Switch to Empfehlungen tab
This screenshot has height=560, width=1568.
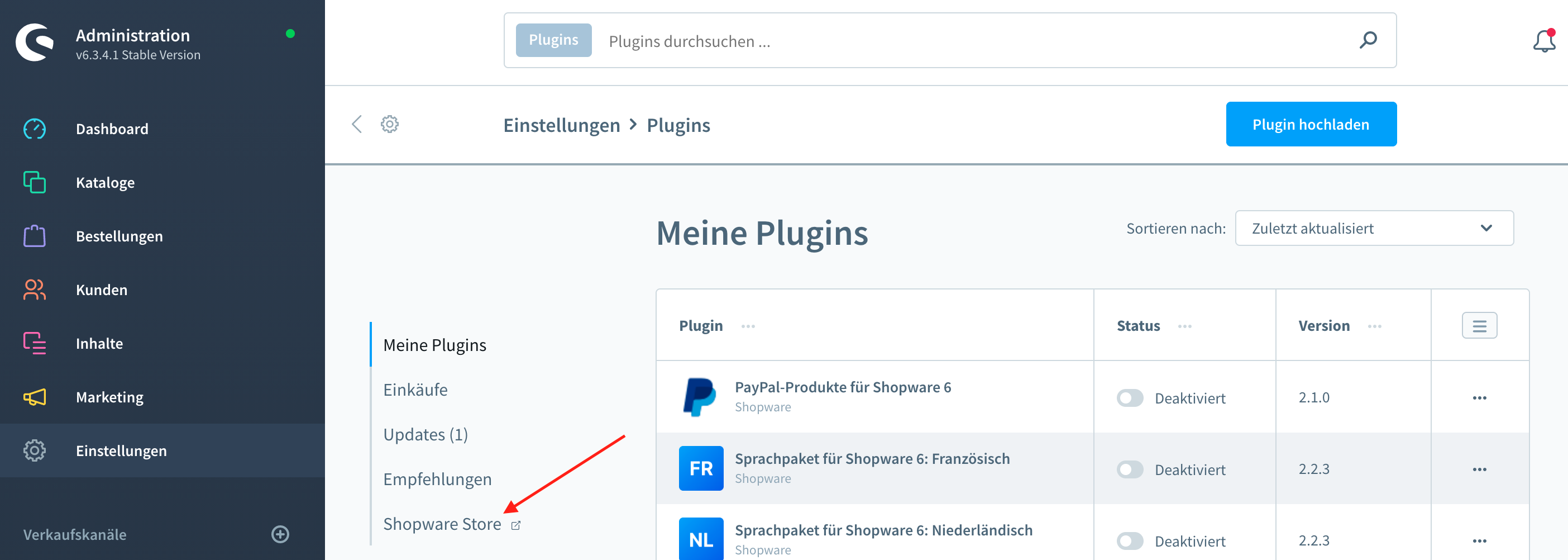(x=437, y=479)
